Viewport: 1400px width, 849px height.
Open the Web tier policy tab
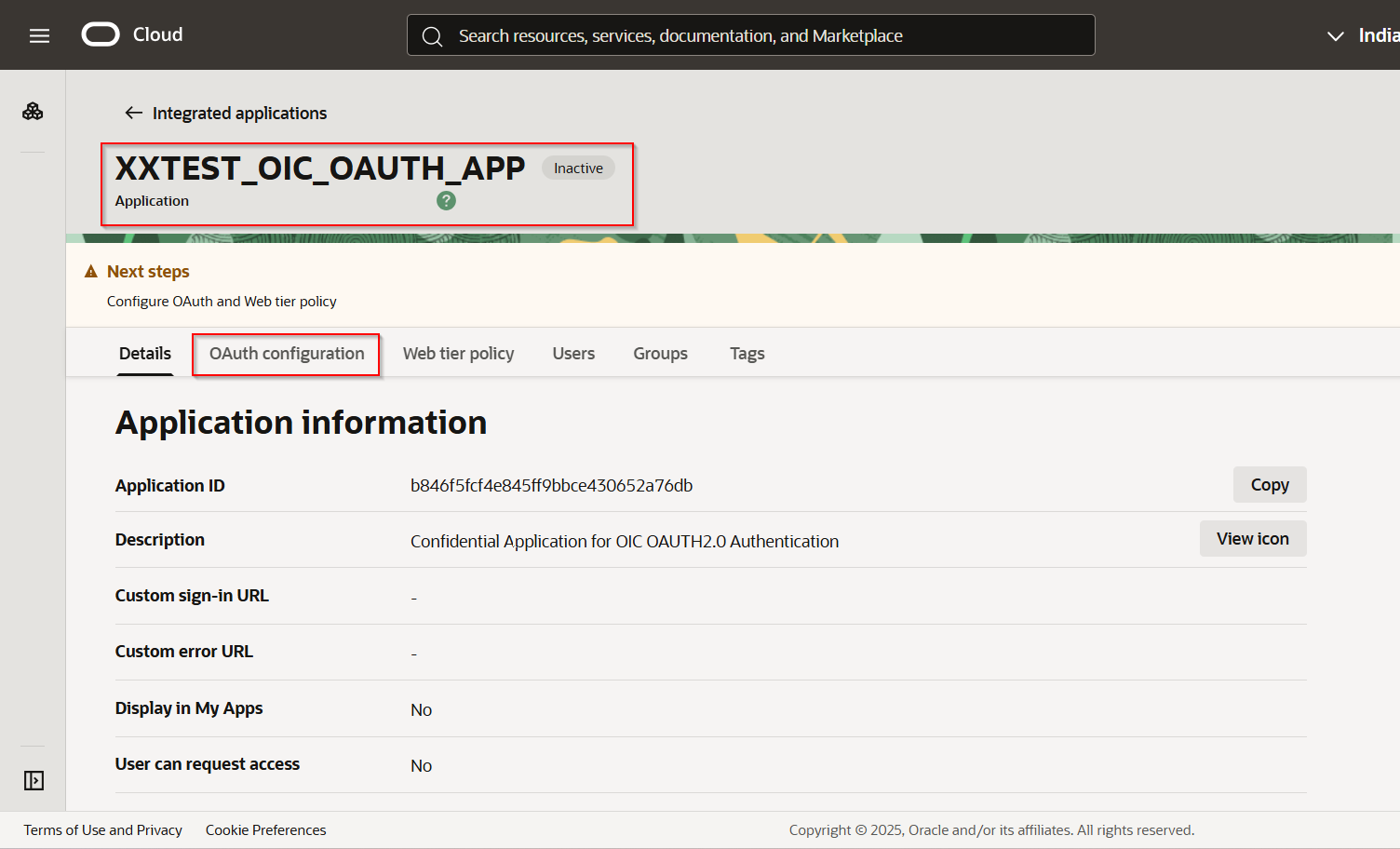458,354
